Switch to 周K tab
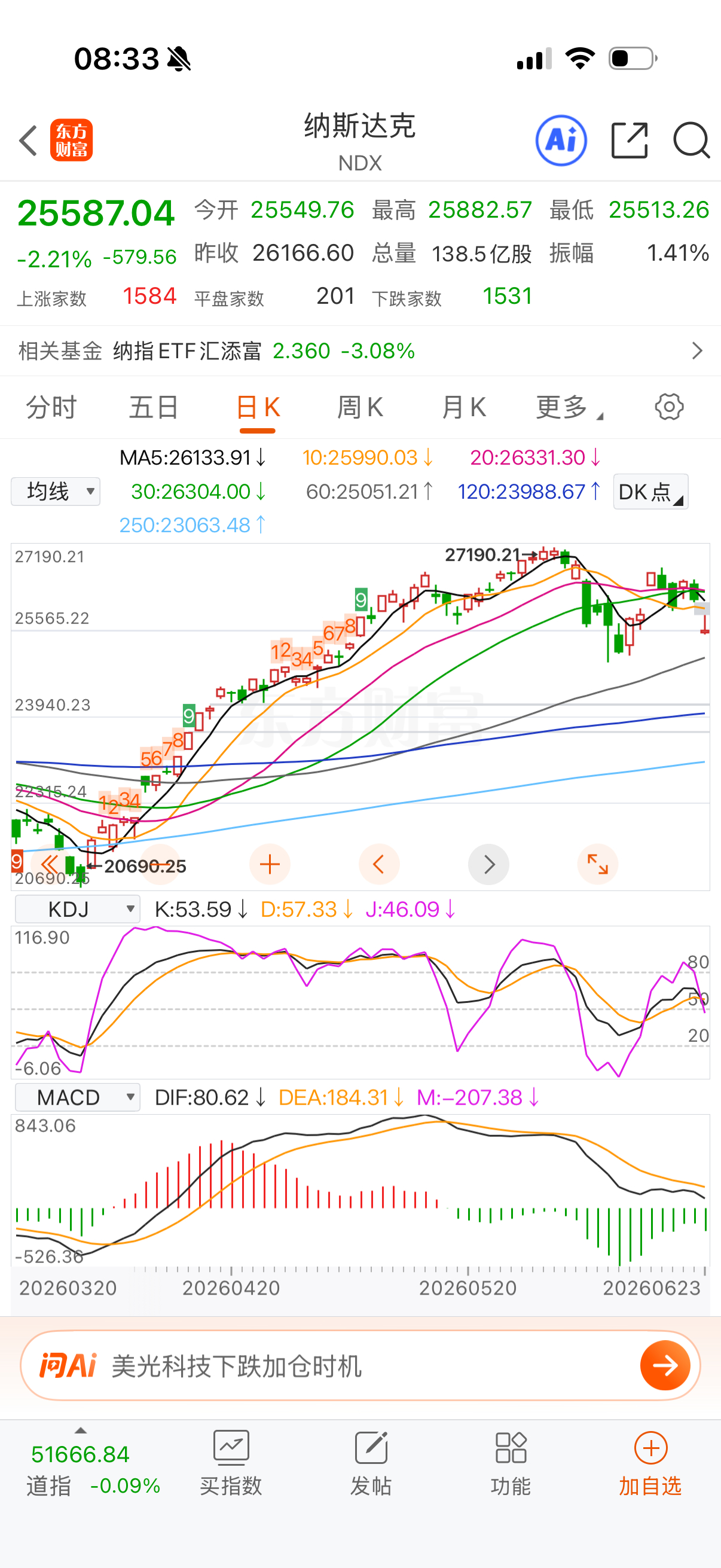The width and height of the screenshot is (721, 1568). tap(360, 407)
